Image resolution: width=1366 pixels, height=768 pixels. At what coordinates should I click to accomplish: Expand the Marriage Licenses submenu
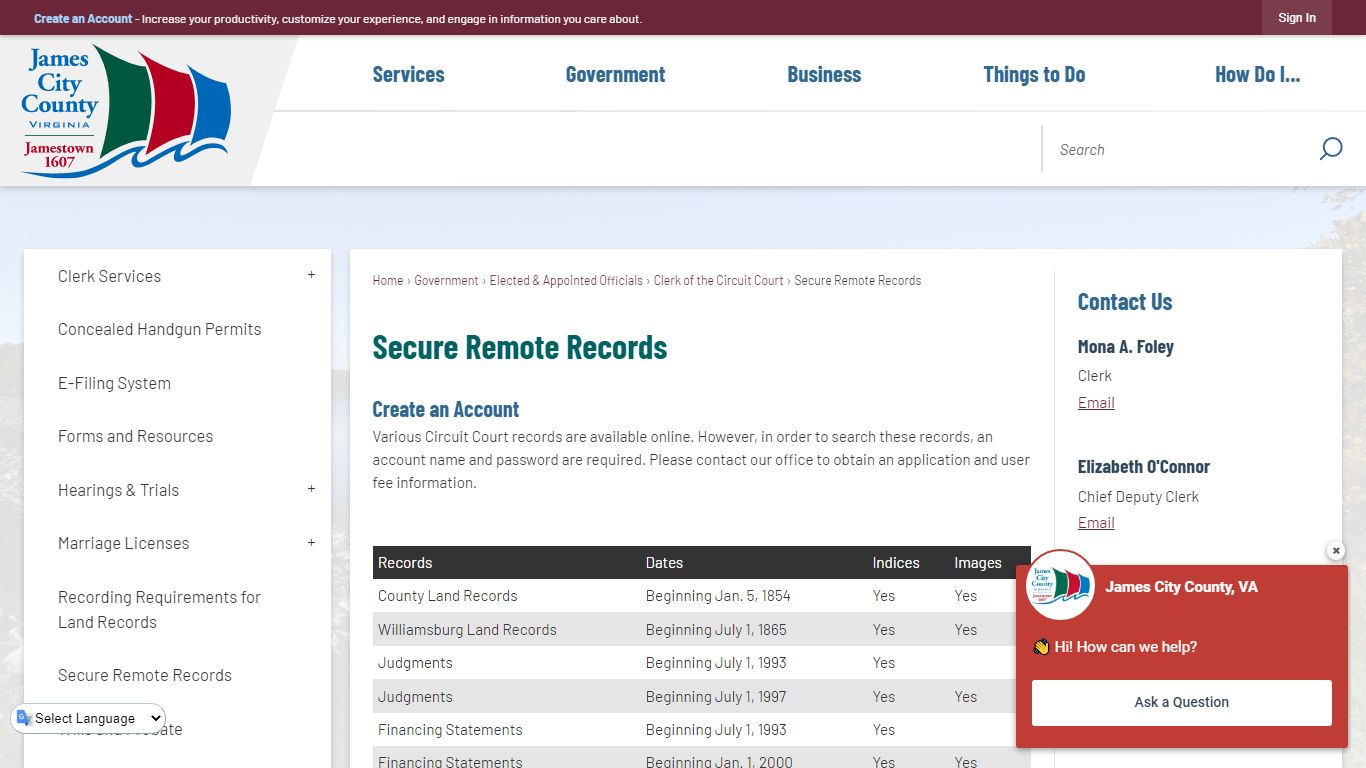pos(311,543)
